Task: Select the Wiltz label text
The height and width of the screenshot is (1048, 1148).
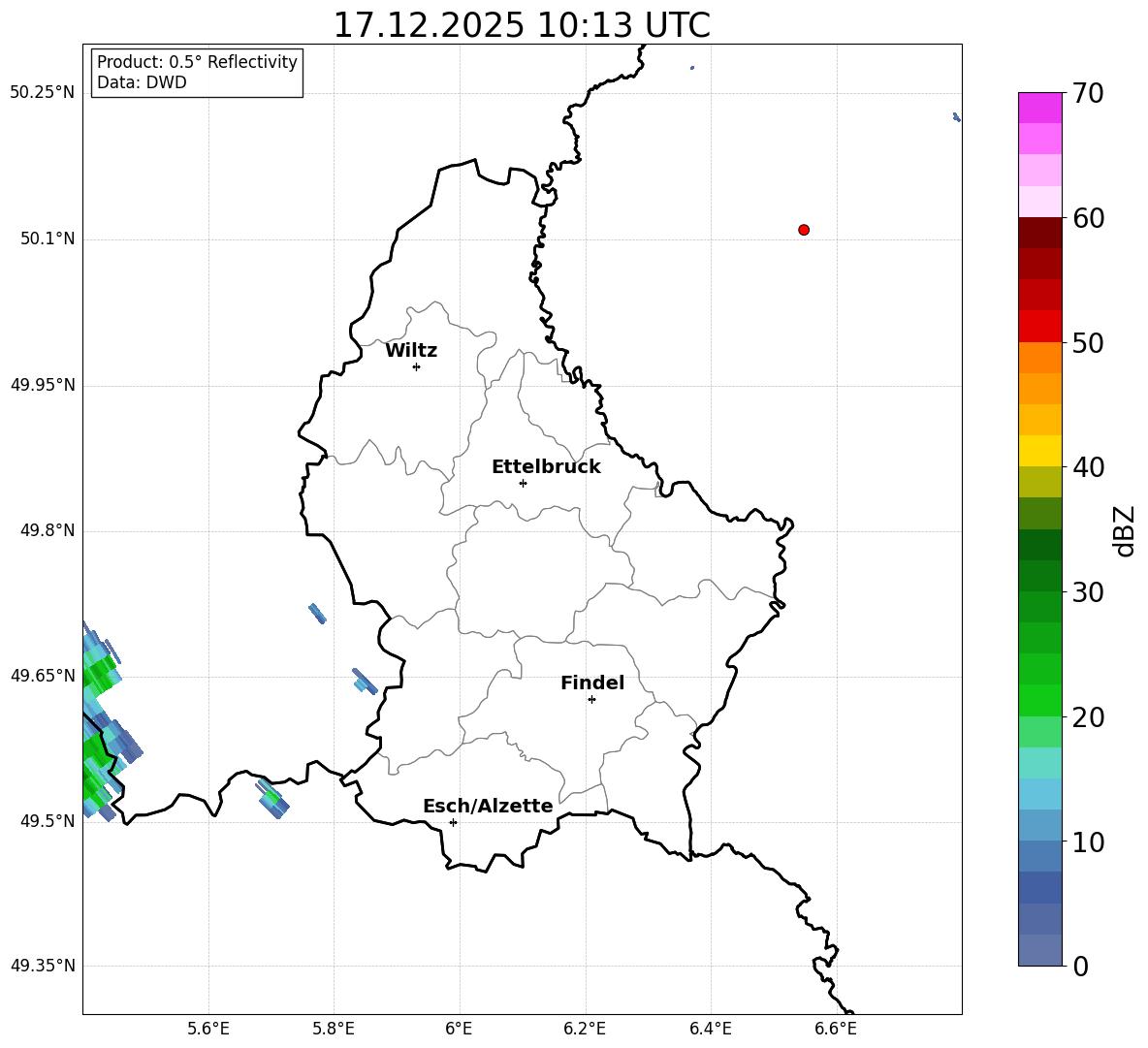Action: pyautogui.click(x=411, y=351)
